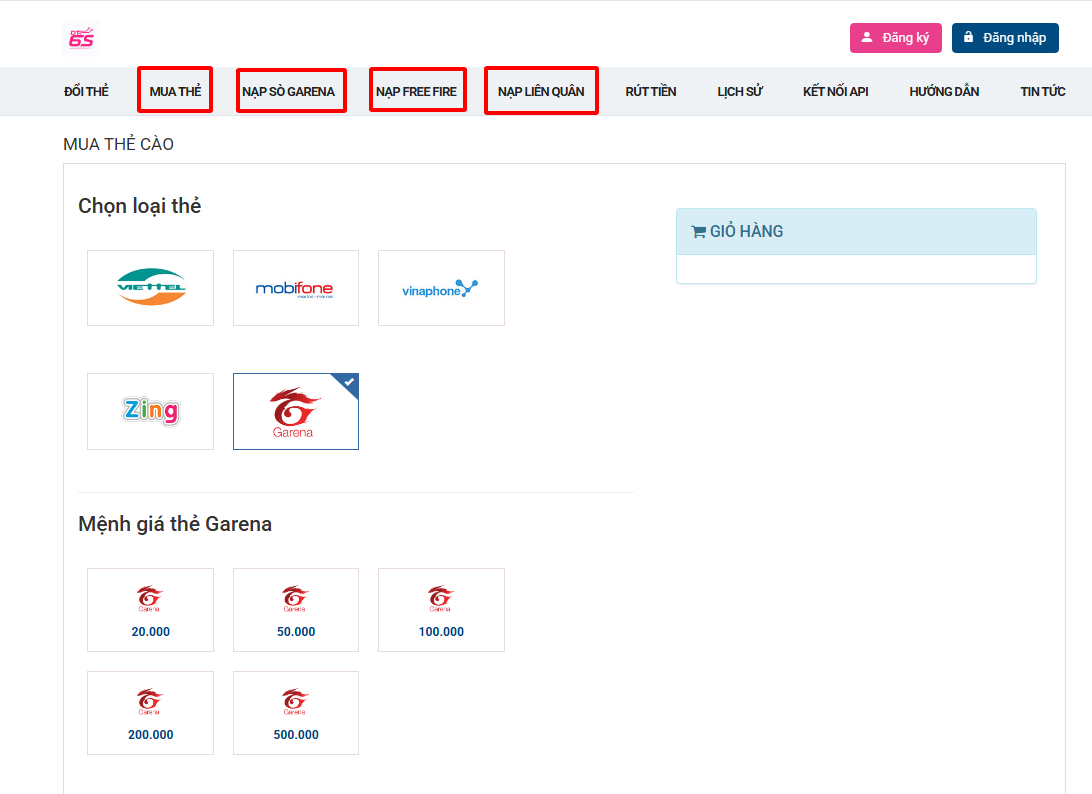Click the 6S site logo

pos(81,38)
